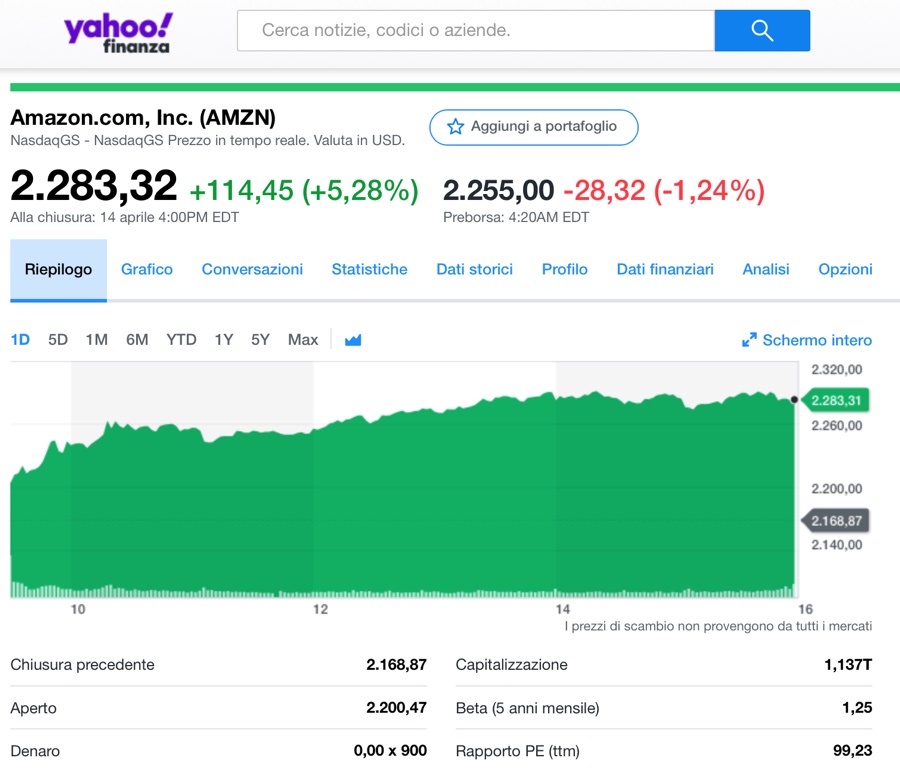
Task: Click the Capitalizzazione value 1,137T
Action: coord(848,665)
